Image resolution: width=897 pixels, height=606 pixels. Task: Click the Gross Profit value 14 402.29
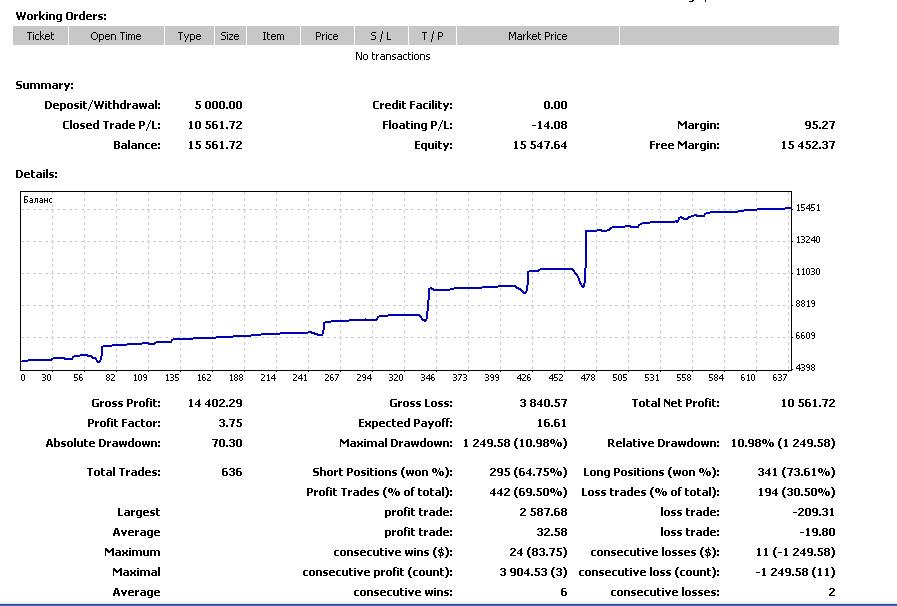coord(215,403)
